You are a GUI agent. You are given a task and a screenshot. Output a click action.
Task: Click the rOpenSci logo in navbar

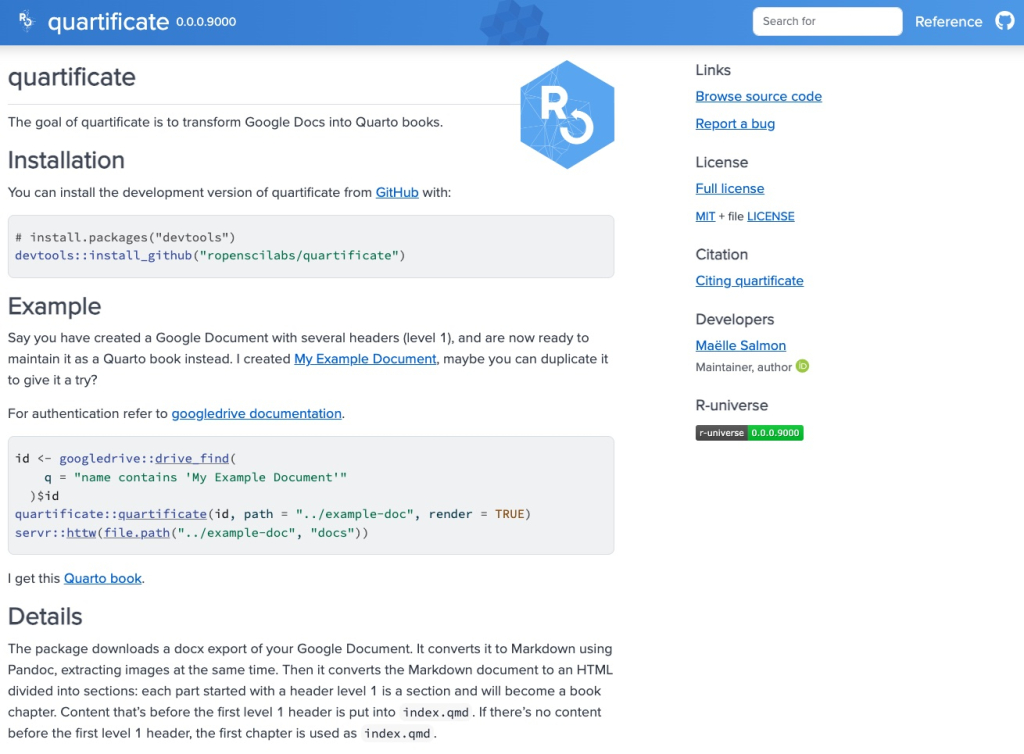25,20
